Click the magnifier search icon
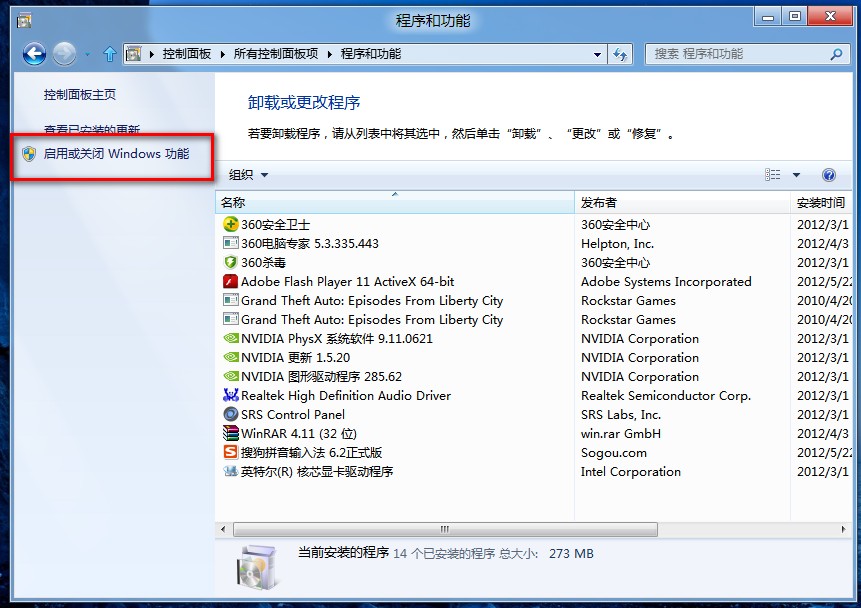Screen dimensions: 861x608 click(x=836, y=54)
